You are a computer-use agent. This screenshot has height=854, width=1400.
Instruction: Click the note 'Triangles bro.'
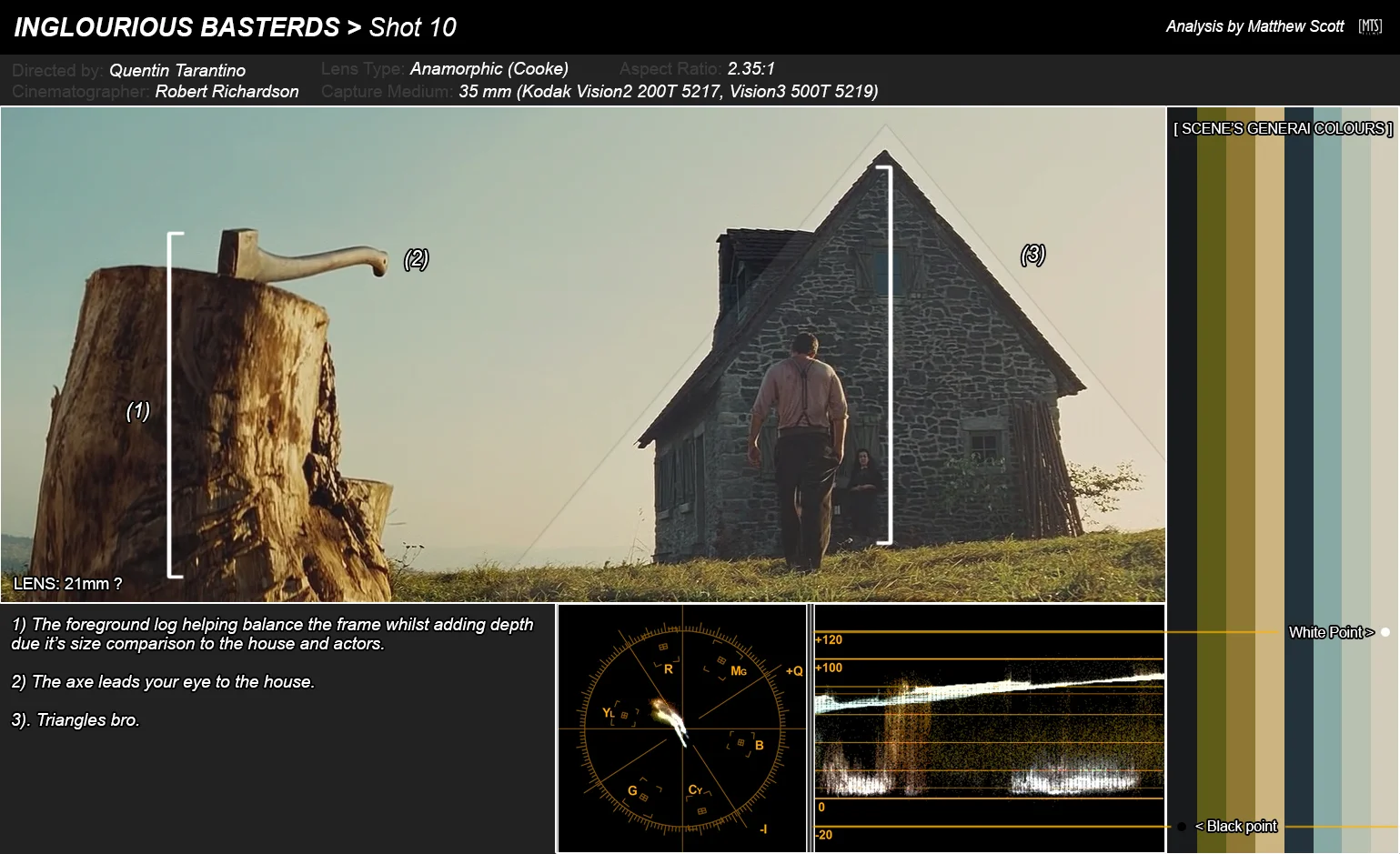(76, 720)
